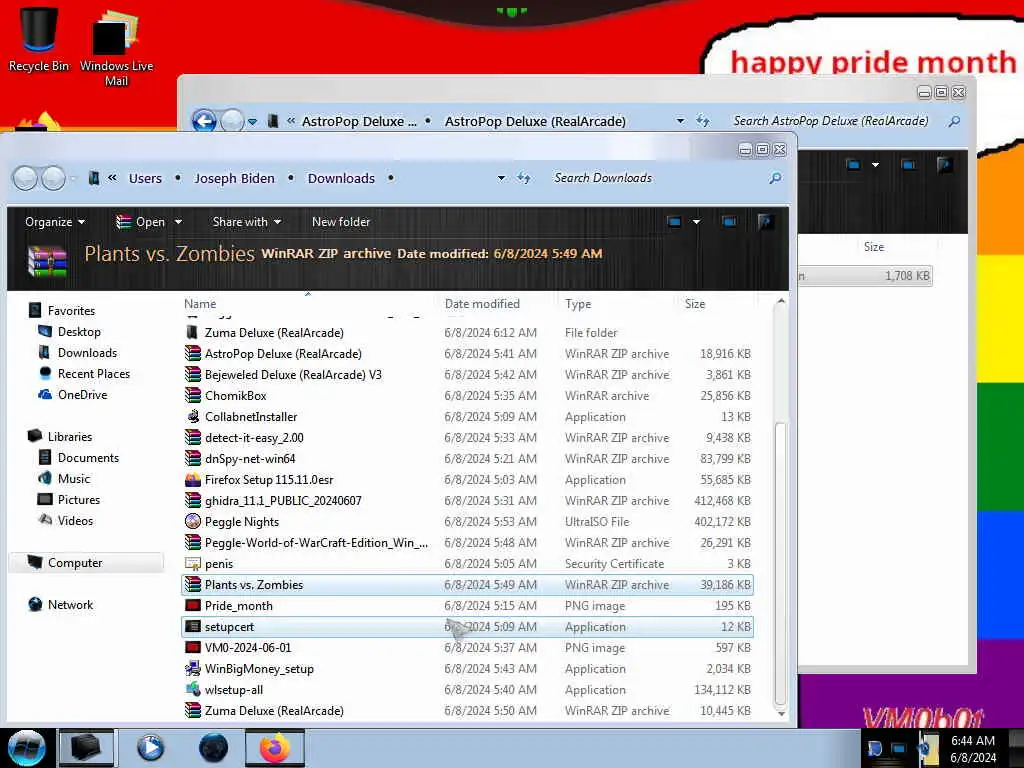1024x768 pixels.
Task: Select the Peggle Nights disc icon
Action: coord(193,521)
